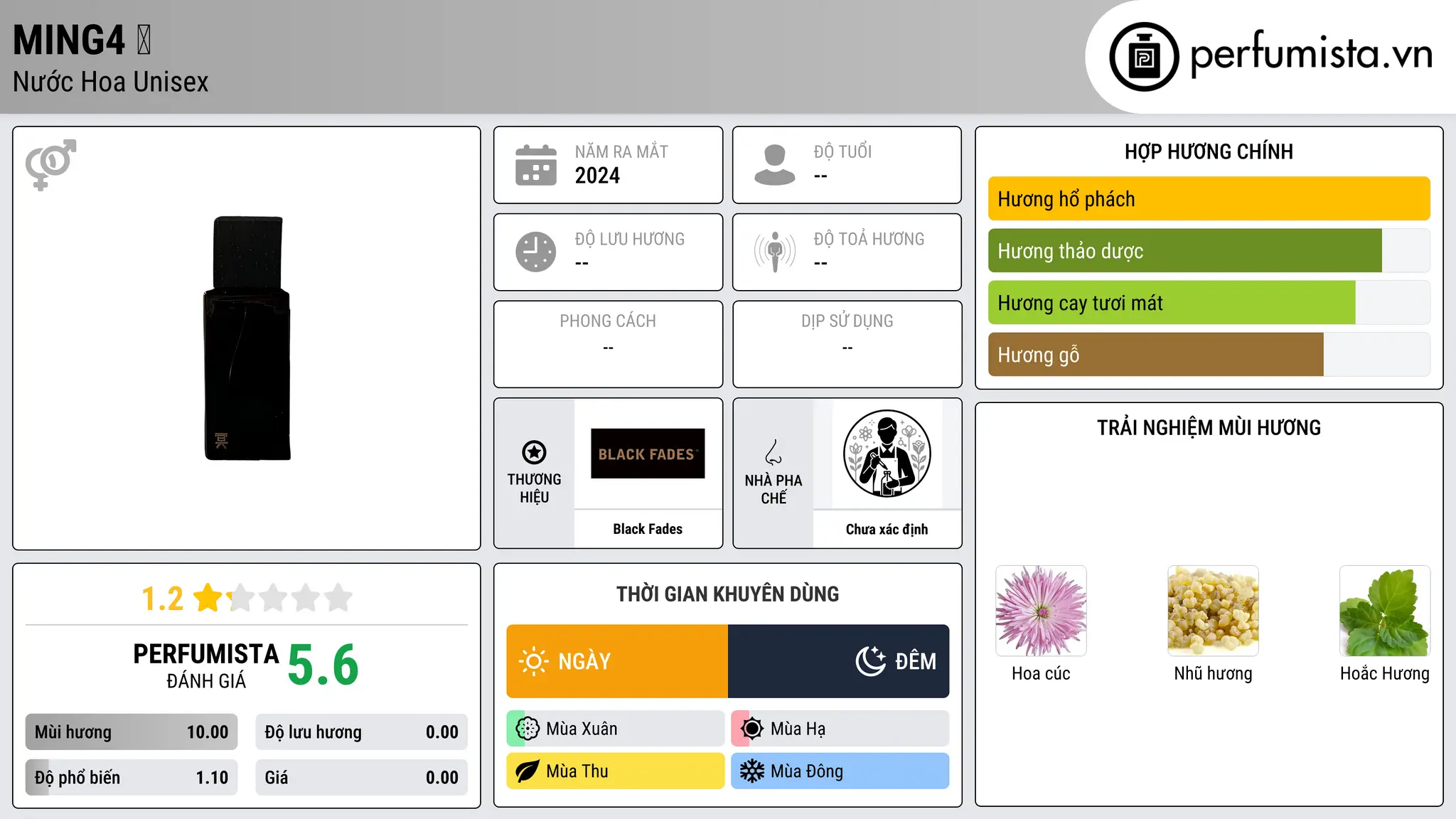Image resolution: width=1456 pixels, height=819 pixels.
Task: Open the perfumer illustration thumbnail
Action: click(x=887, y=454)
